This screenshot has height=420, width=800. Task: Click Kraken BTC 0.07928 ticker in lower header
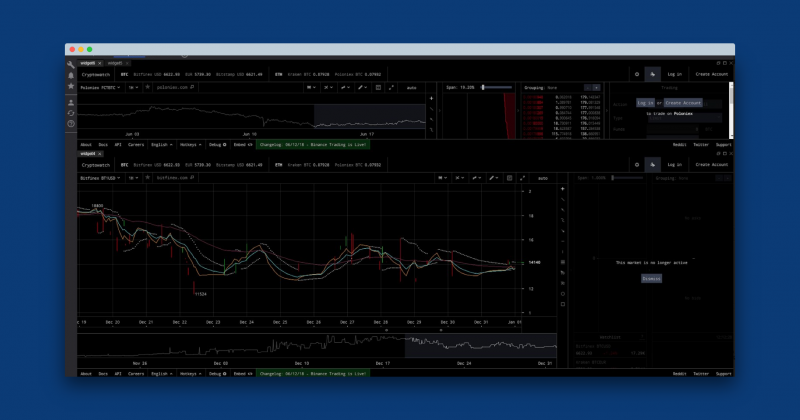coord(308,165)
